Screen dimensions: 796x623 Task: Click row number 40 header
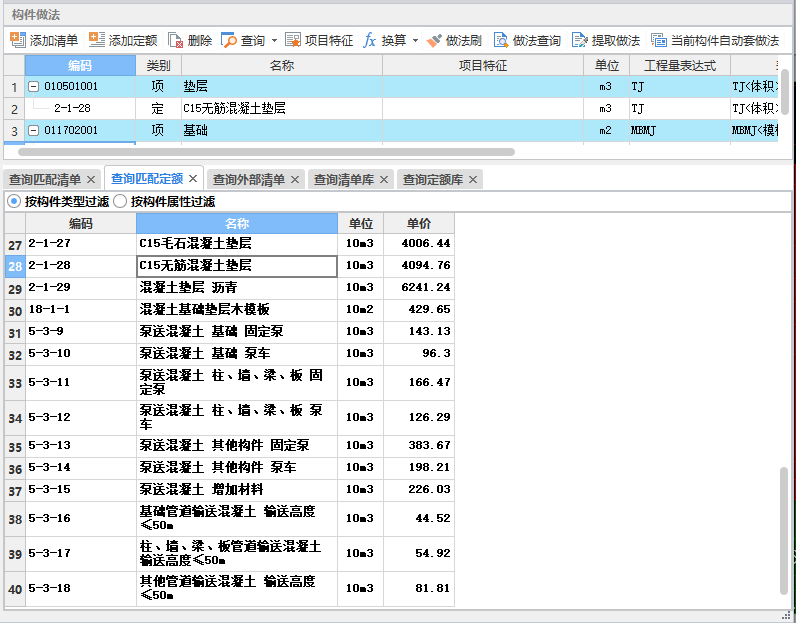pyautogui.click(x=15, y=589)
